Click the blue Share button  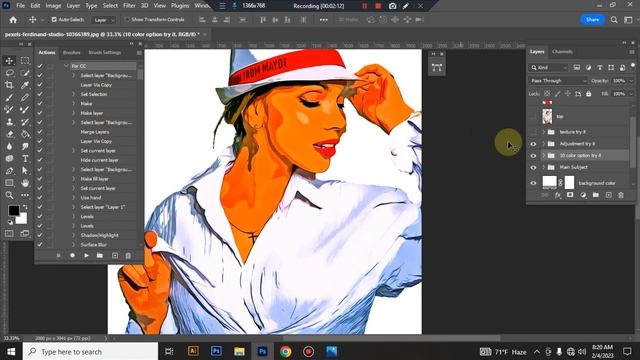click(x=592, y=20)
